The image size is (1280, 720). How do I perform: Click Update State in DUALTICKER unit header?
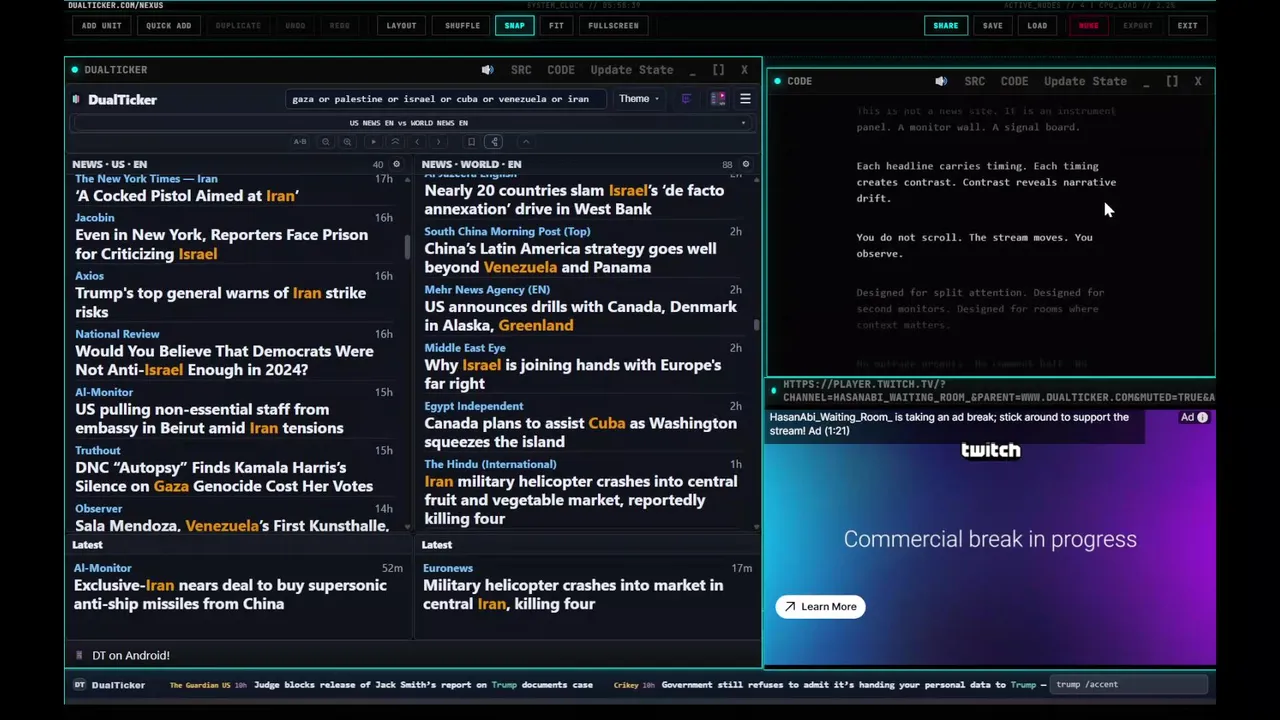pos(632,70)
